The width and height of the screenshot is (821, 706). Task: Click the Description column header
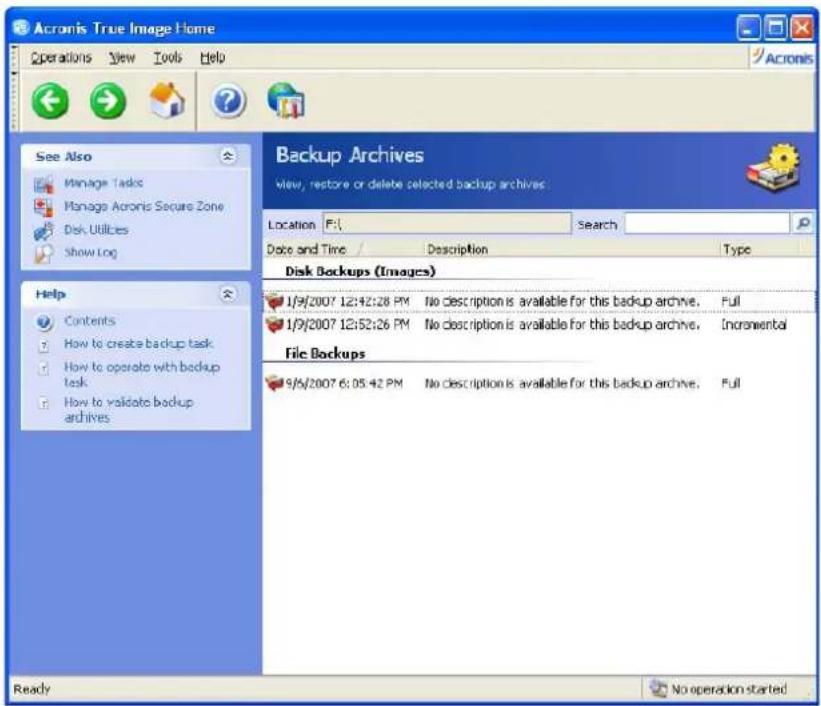570,249
